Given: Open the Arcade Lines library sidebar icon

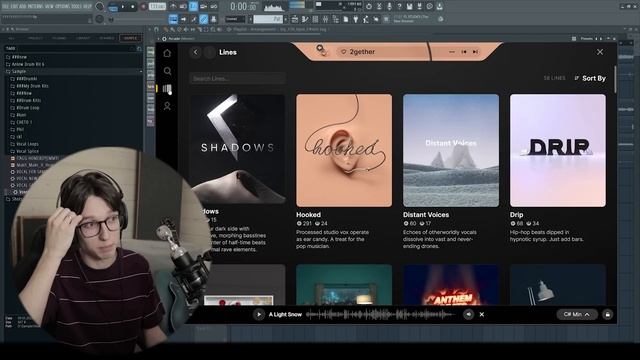Looking at the screenshot, I should [167, 89].
